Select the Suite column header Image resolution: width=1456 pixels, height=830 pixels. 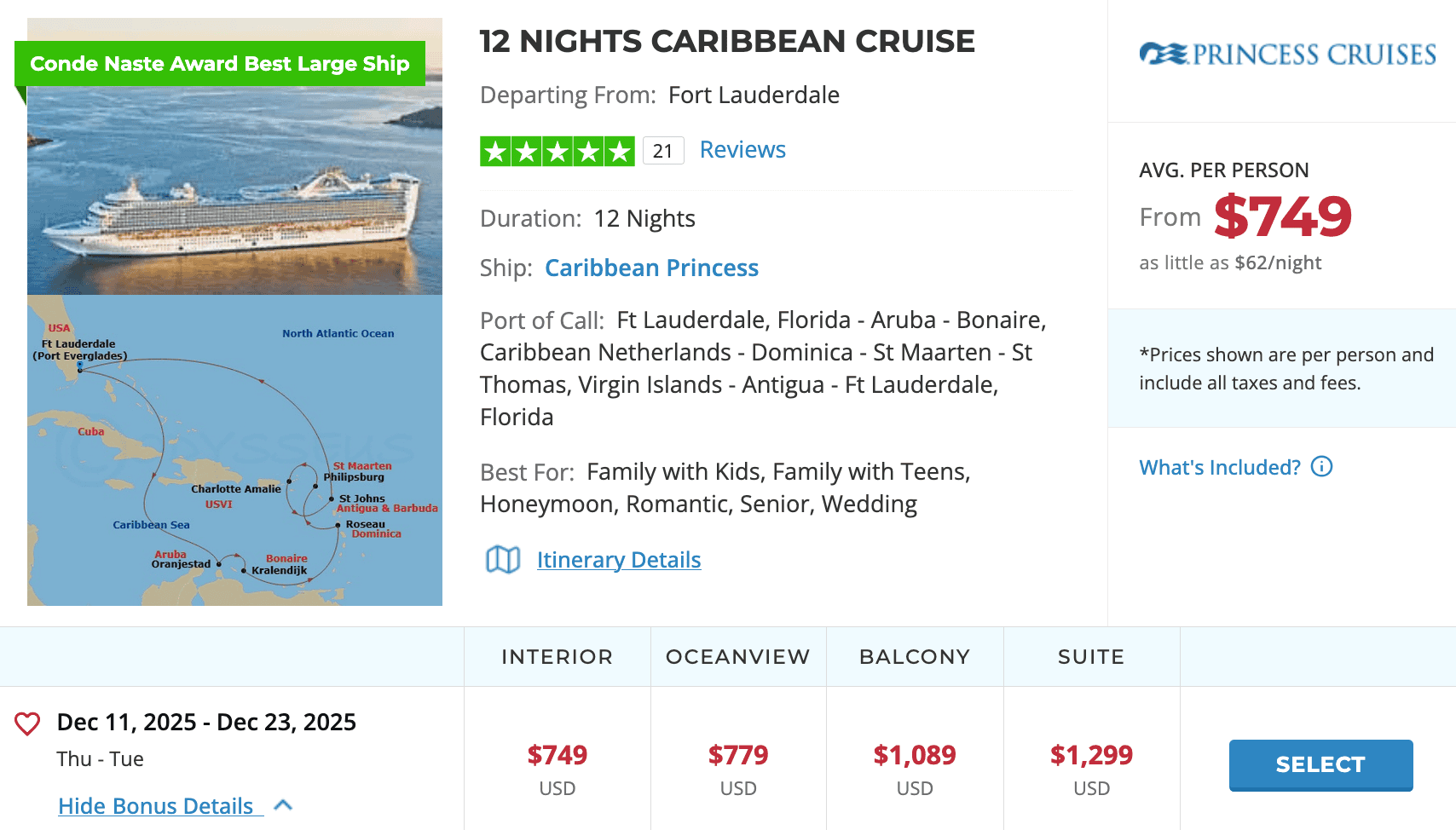1090,657
